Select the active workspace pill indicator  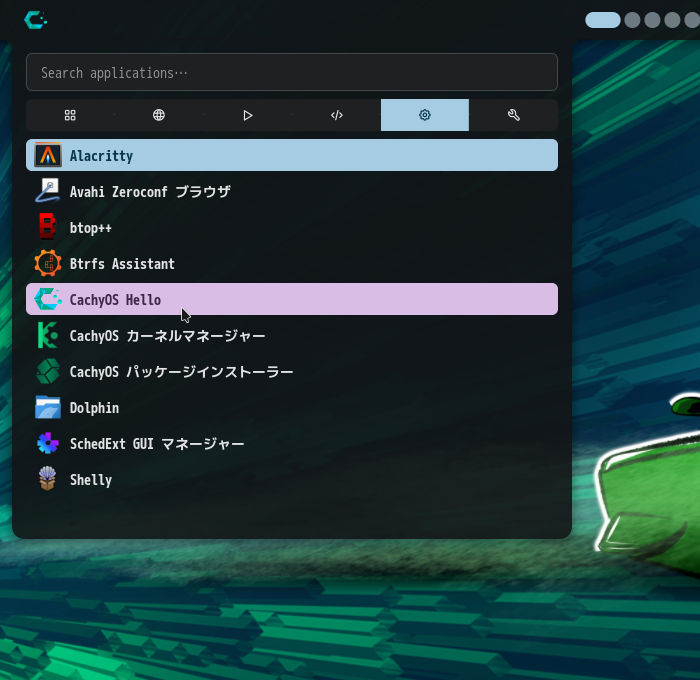(603, 20)
